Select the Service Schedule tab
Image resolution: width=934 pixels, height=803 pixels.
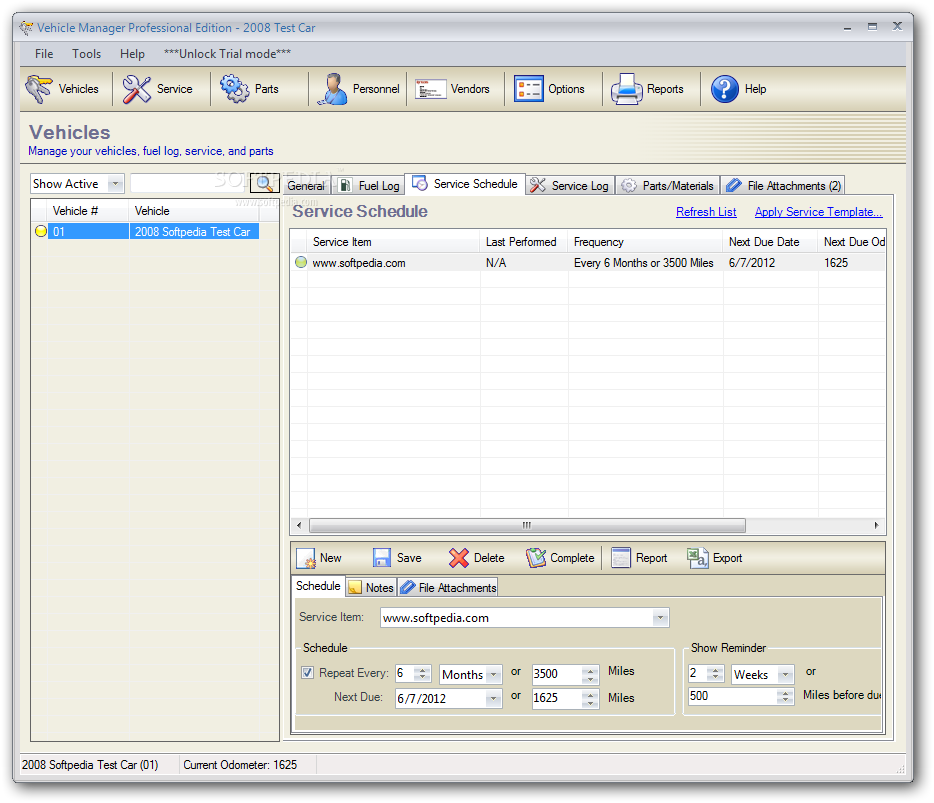coord(465,184)
